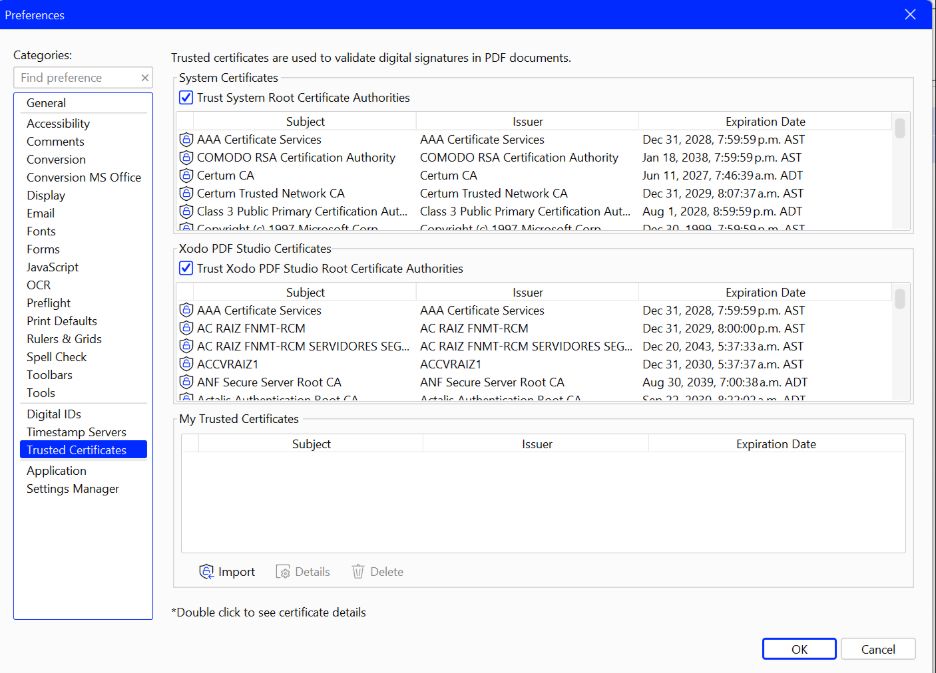Close the Preferences dialog
Viewport: 936px width, 673px height.
(910, 14)
